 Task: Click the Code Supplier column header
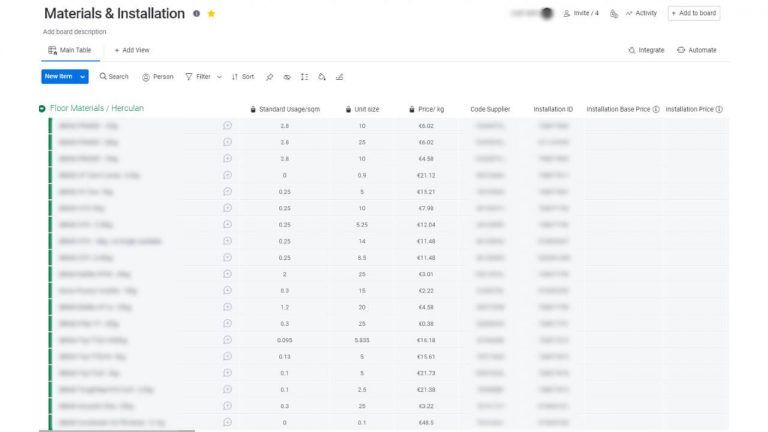pyautogui.click(x=490, y=109)
